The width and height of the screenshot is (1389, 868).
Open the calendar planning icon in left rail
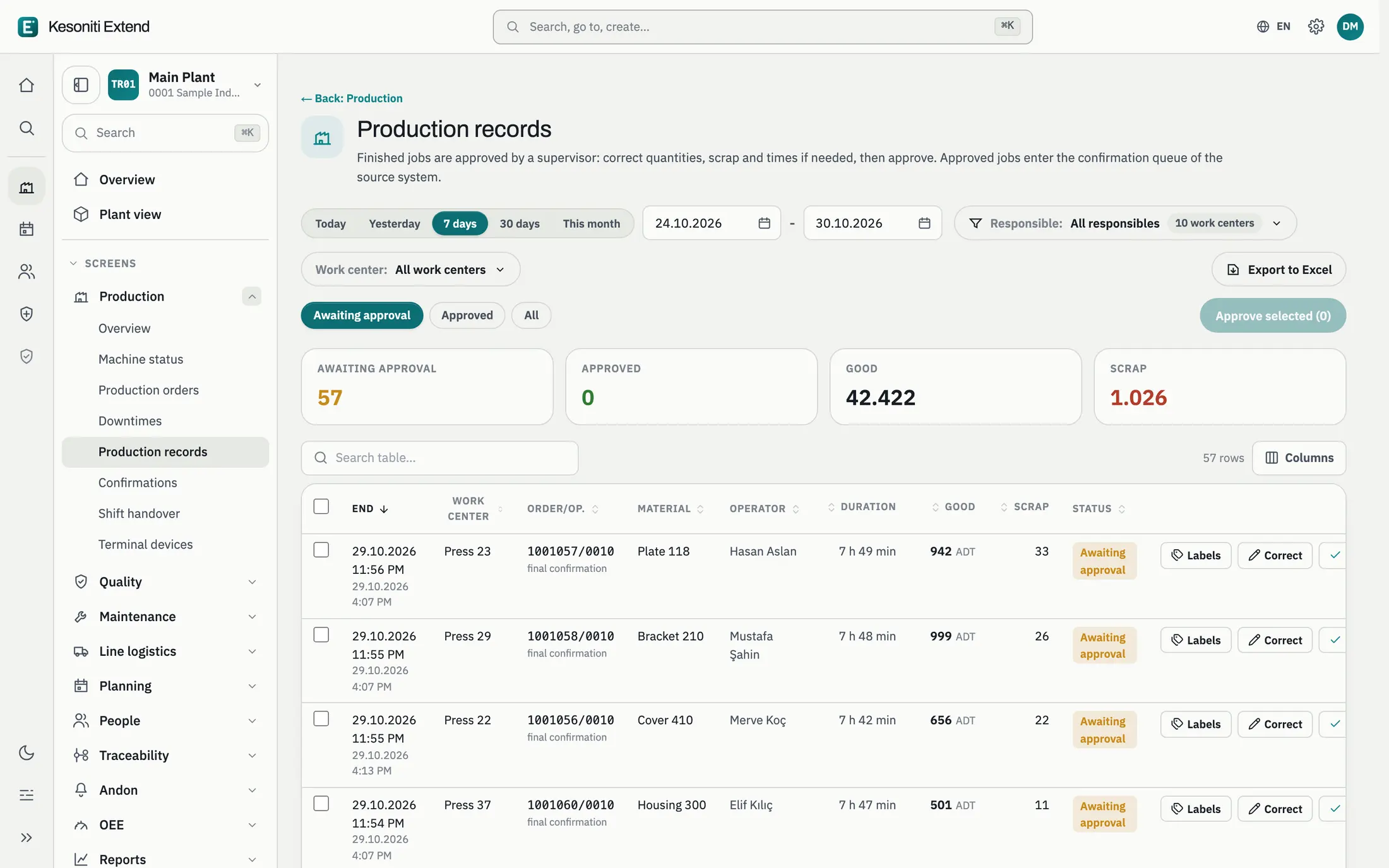tap(27, 229)
